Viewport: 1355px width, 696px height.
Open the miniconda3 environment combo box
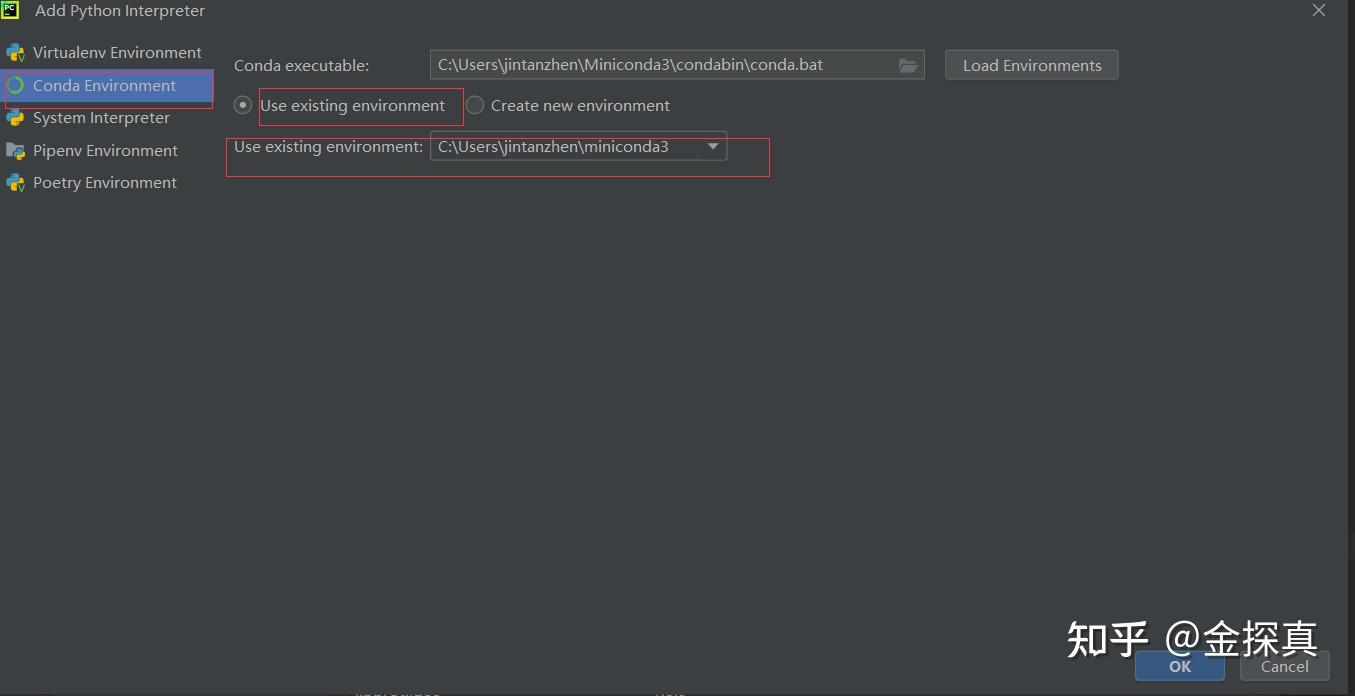click(577, 146)
